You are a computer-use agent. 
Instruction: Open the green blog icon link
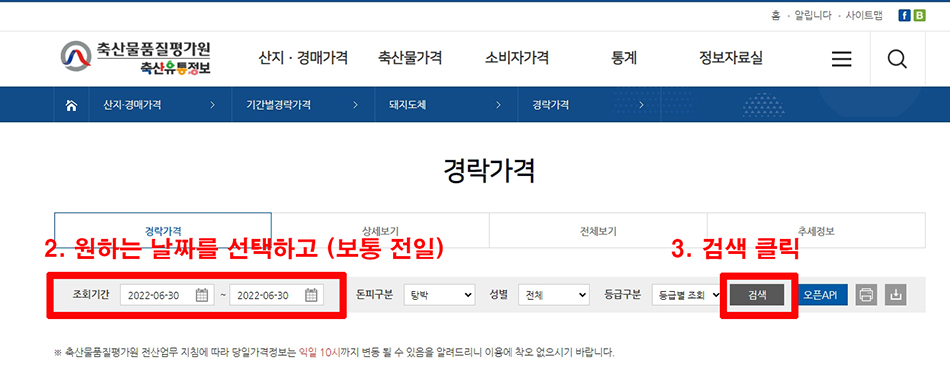pyautogui.click(x=920, y=16)
